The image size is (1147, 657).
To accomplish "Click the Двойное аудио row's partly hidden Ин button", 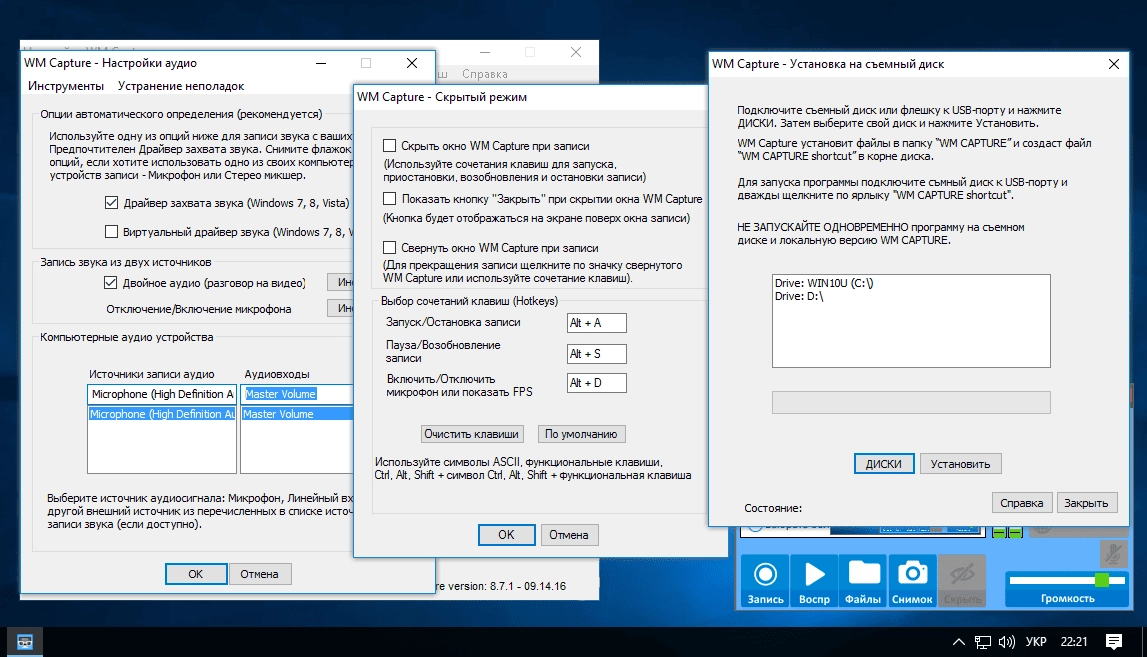I will tap(340, 282).
